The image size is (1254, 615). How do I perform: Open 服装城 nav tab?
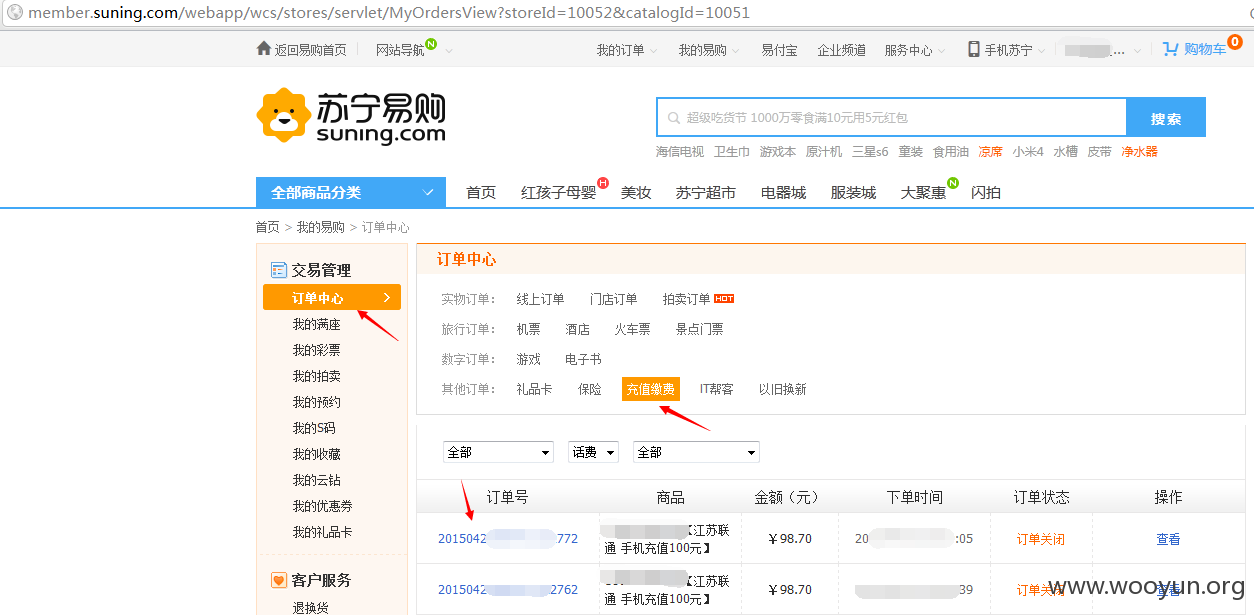[853, 193]
